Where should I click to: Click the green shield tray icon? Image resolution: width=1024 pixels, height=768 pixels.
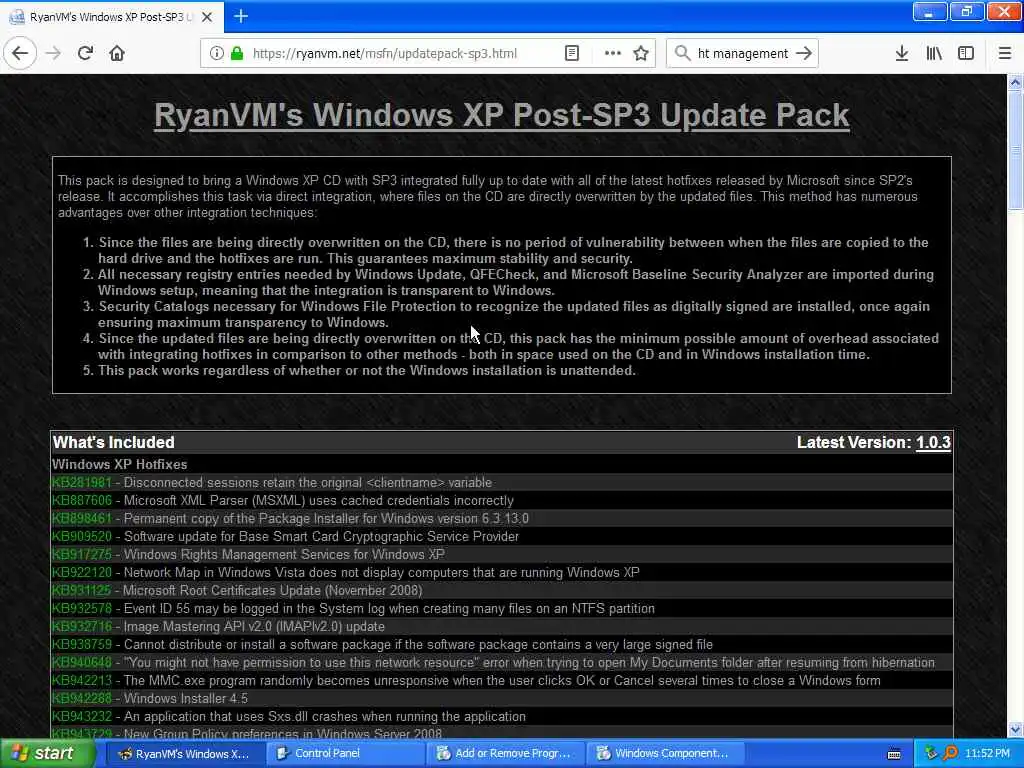pos(931,754)
